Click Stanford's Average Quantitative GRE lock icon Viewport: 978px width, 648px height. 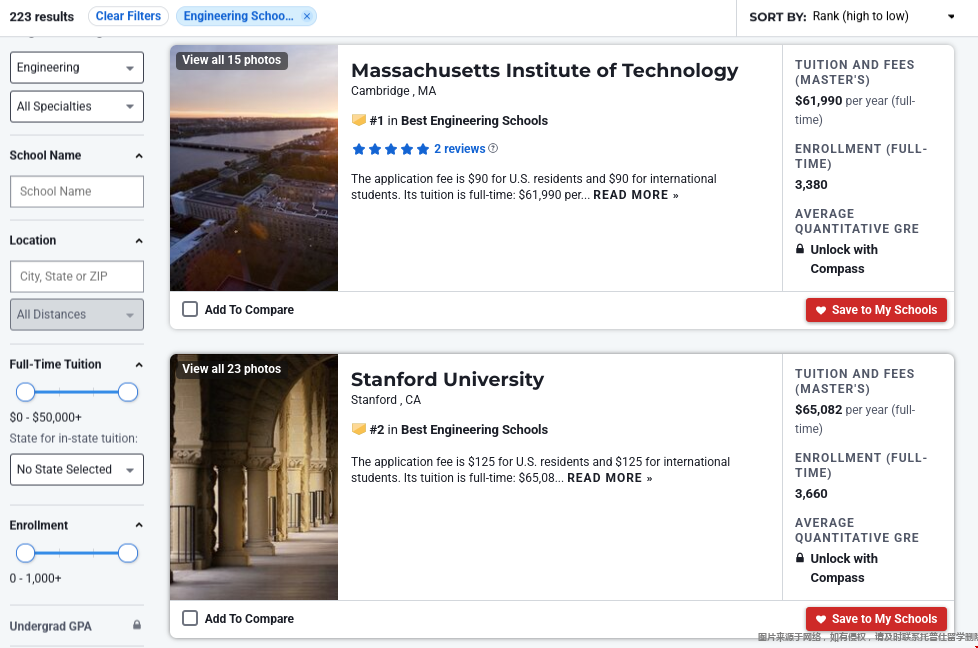800,558
